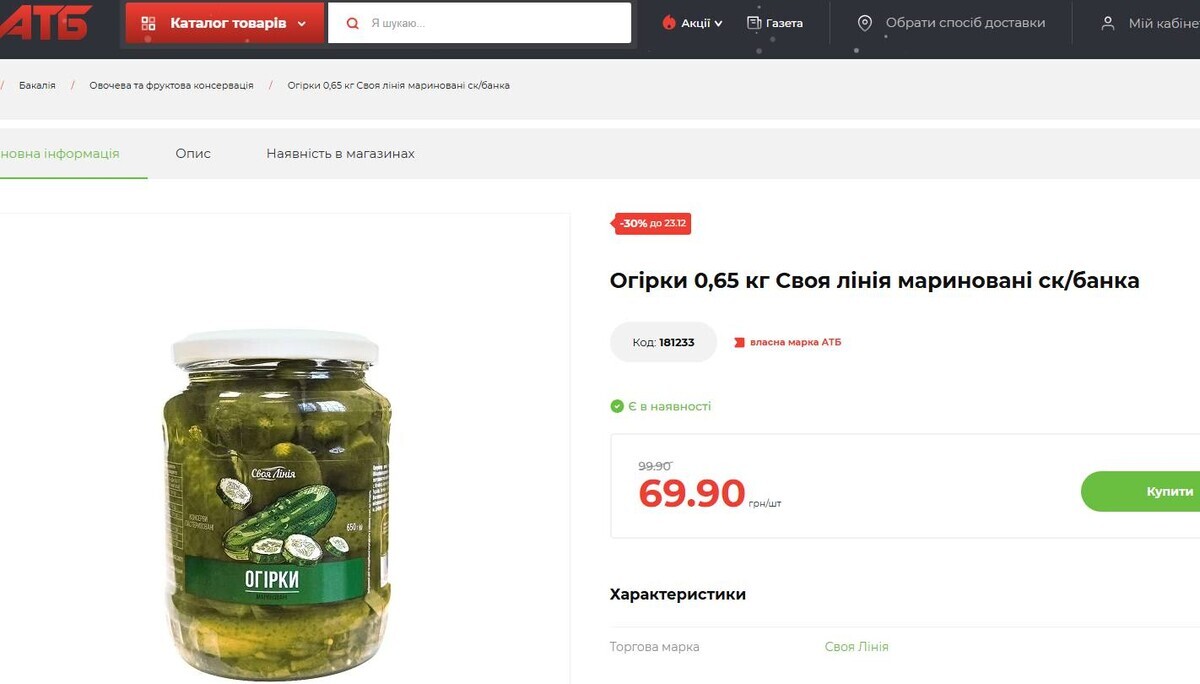Open the Своя Лінія brand link
1200x684 pixels.
click(856, 647)
